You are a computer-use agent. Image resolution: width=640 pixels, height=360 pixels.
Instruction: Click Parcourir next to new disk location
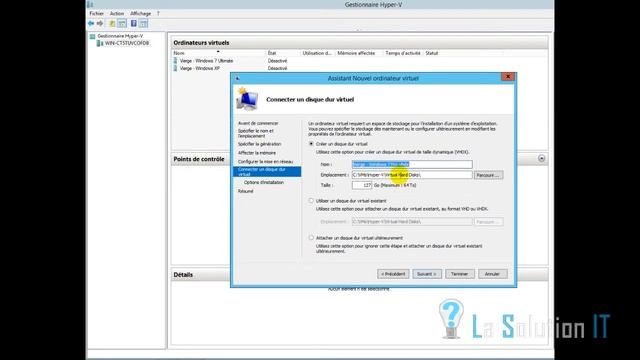[x=489, y=175]
